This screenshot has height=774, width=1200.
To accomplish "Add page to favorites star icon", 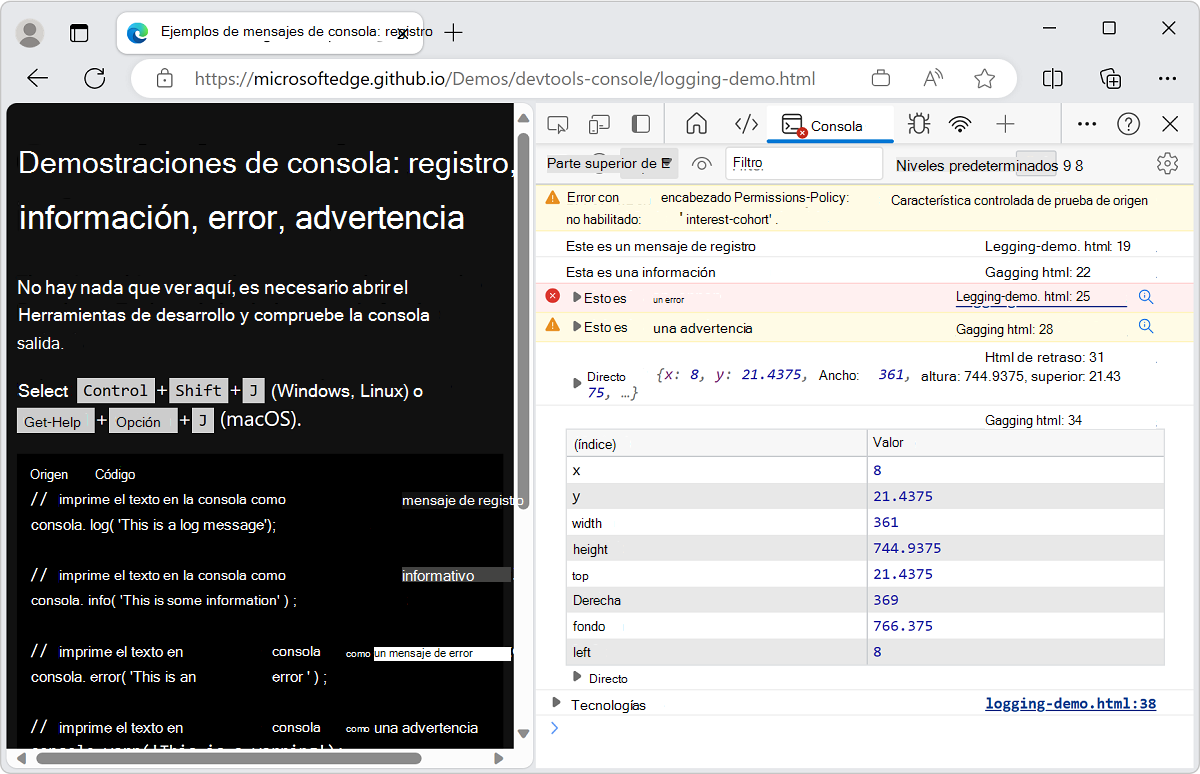I will pos(985,78).
